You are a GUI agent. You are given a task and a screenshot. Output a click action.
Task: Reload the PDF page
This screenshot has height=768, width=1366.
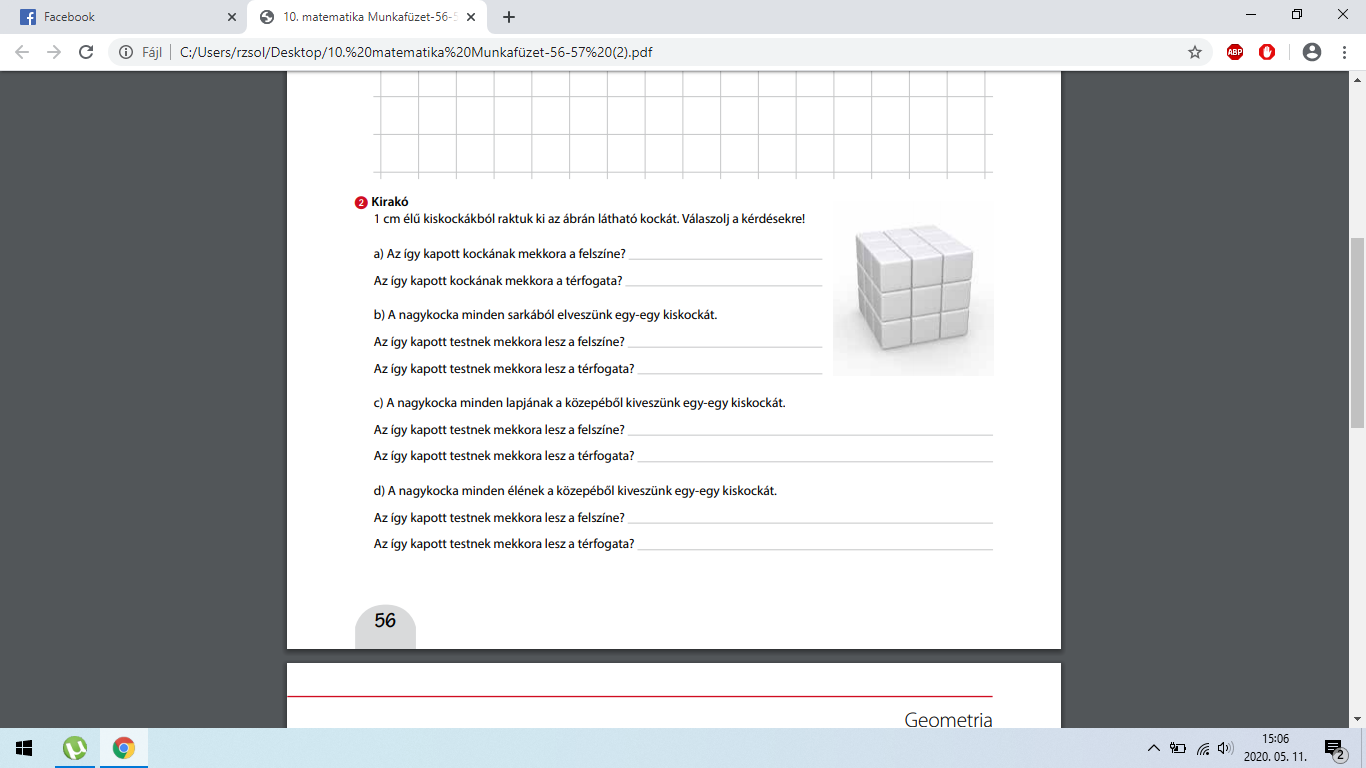pyautogui.click(x=86, y=52)
